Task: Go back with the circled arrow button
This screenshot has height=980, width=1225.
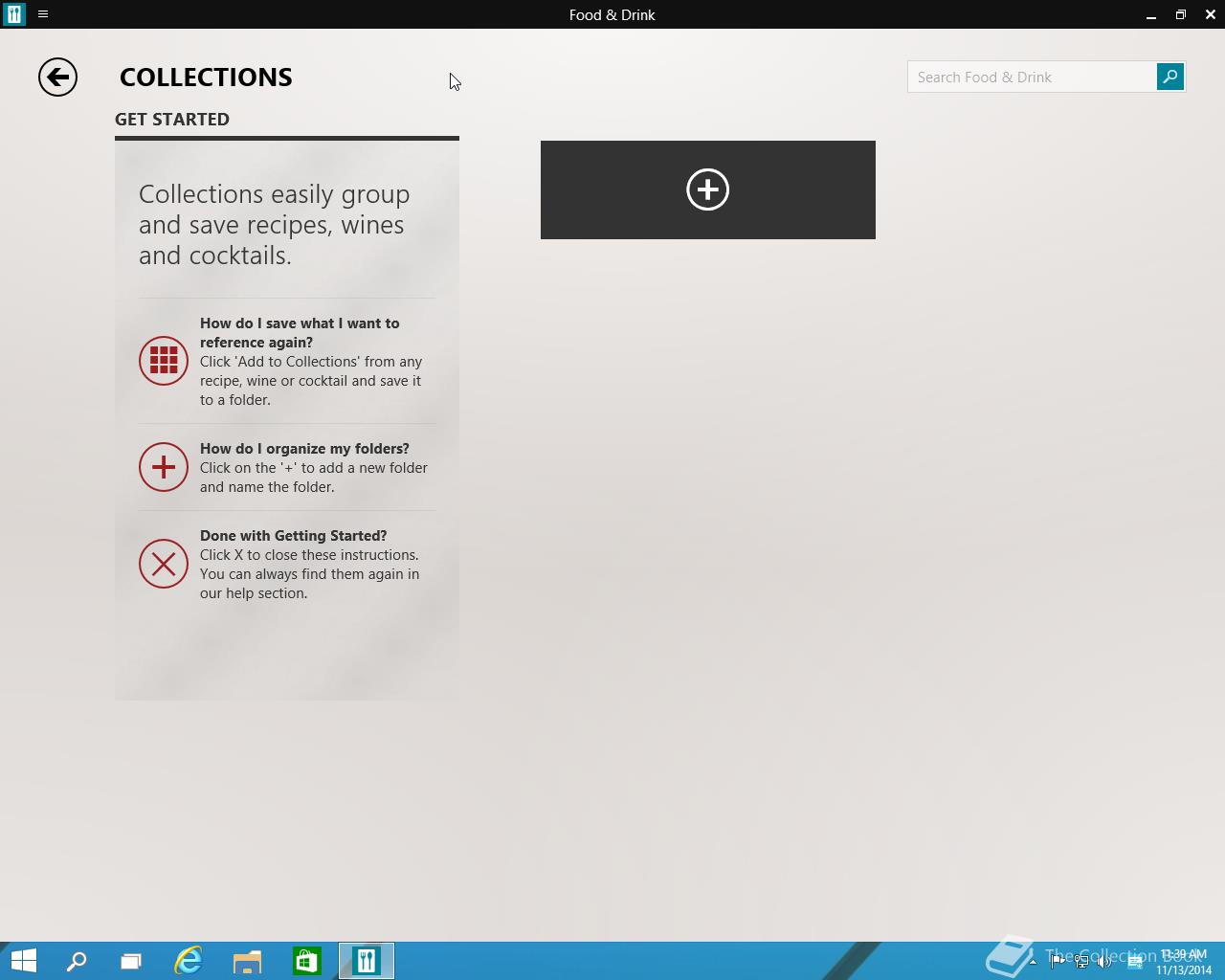Action: [x=57, y=78]
